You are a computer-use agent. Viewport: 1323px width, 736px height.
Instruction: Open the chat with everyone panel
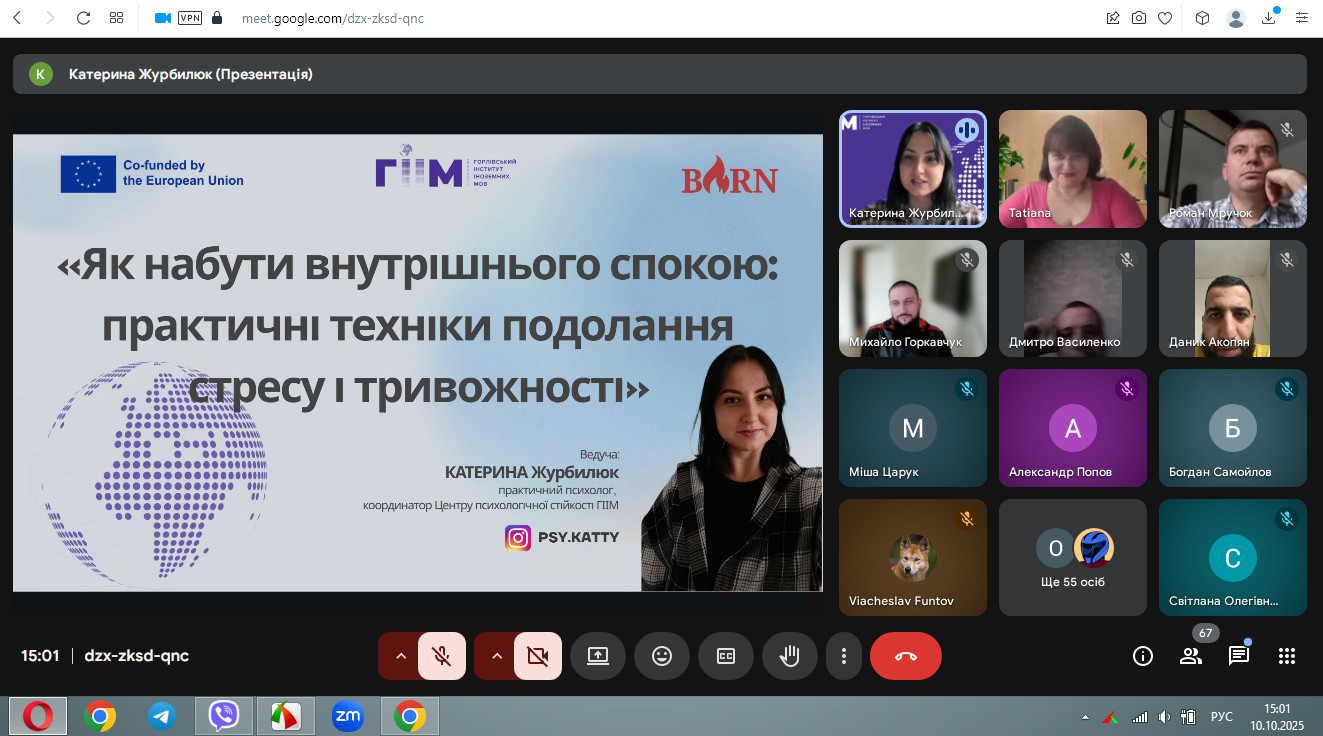point(1238,656)
